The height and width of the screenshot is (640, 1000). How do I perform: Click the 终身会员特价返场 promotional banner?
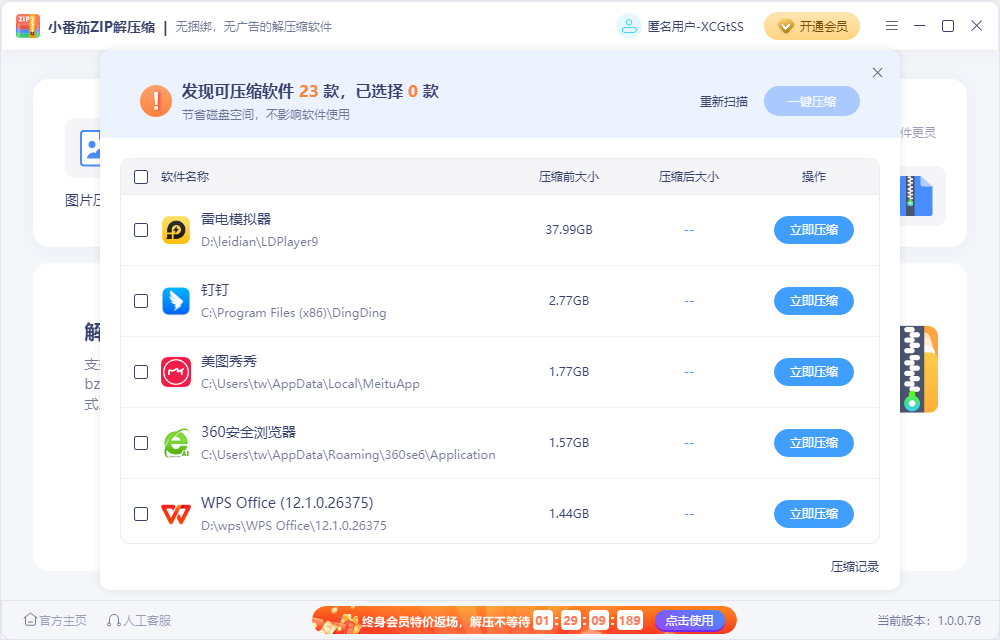coord(524,620)
